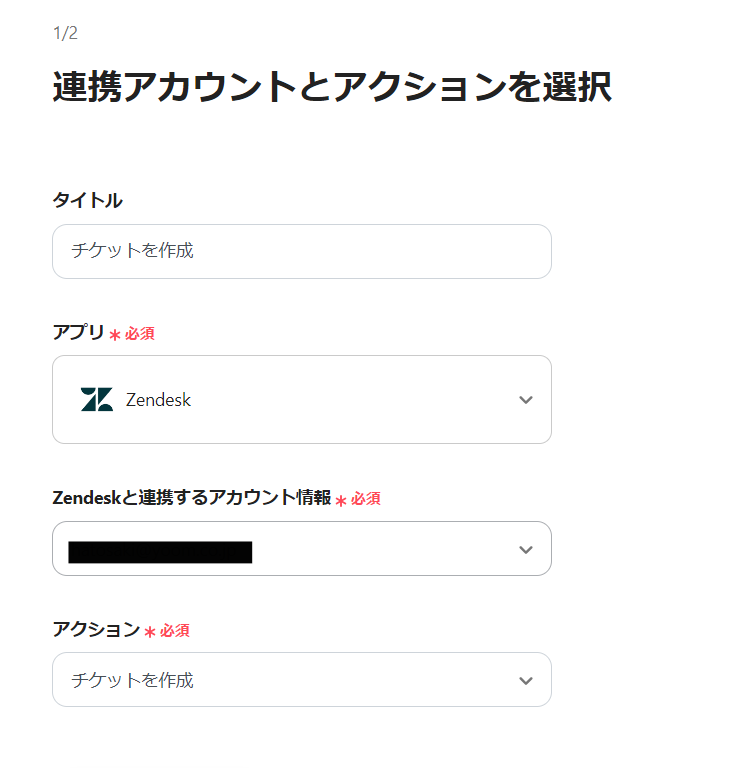
Task: Expand the アプリ dropdown chevron
Action: (x=526, y=400)
